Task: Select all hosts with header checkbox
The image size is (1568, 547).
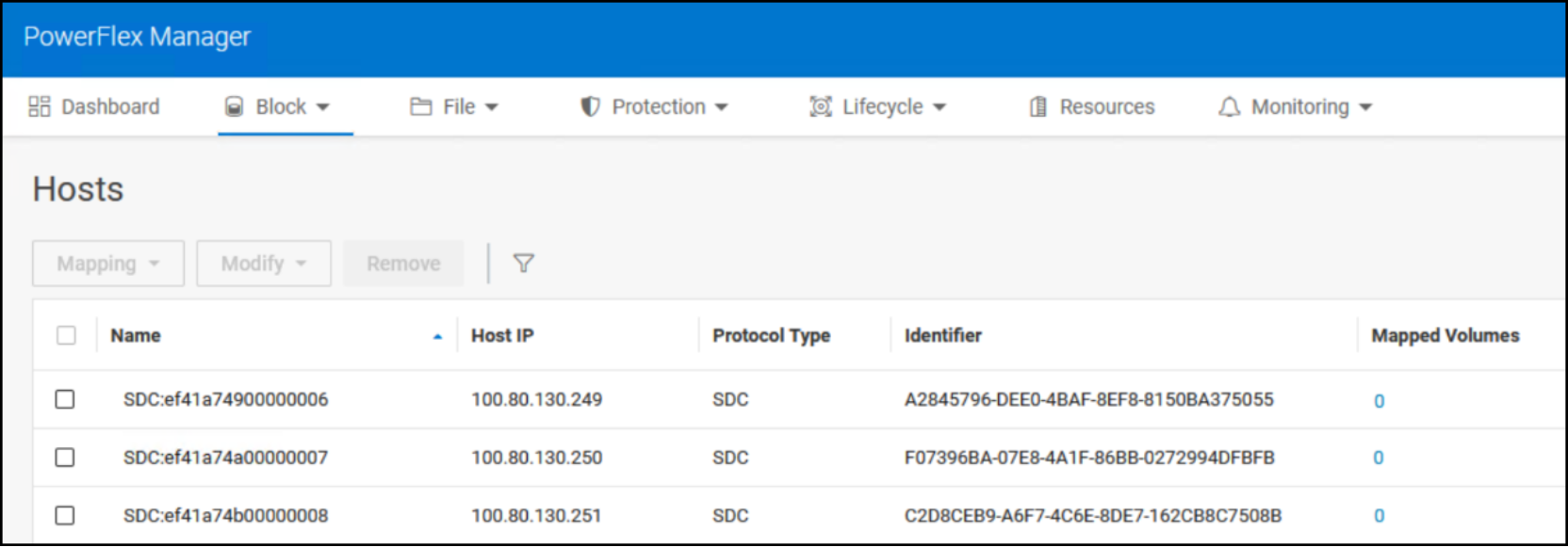Action: pyautogui.click(x=66, y=335)
